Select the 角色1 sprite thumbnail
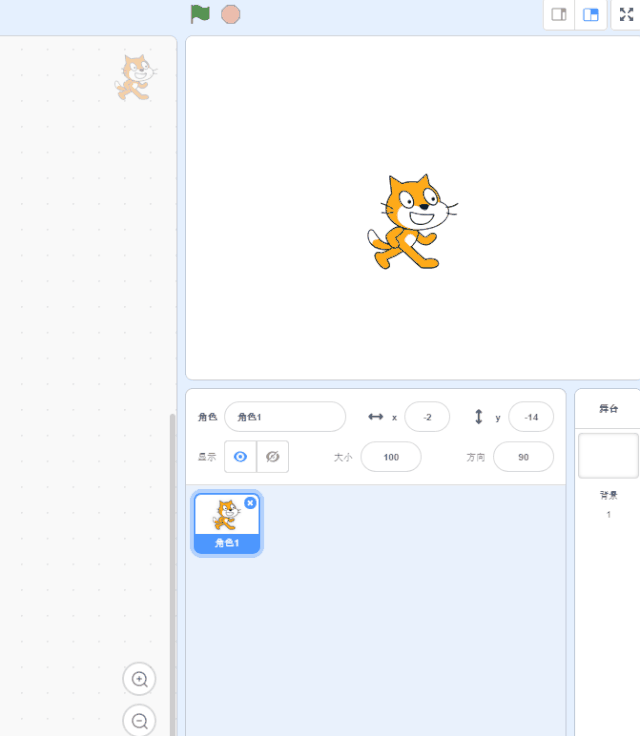640x736 pixels. [x=227, y=523]
